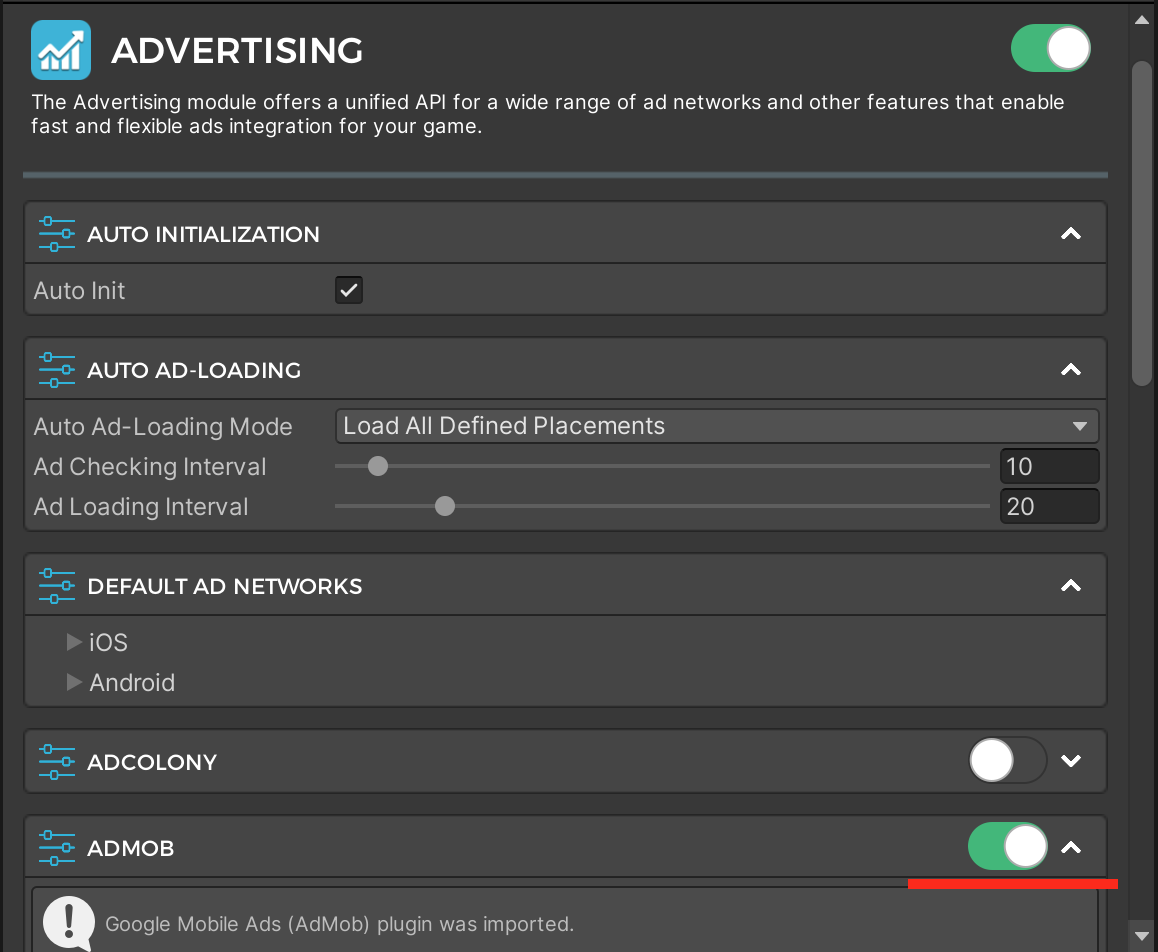Expand the AdColony section chevron
Image resolution: width=1158 pixels, height=952 pixels.
1071,761
